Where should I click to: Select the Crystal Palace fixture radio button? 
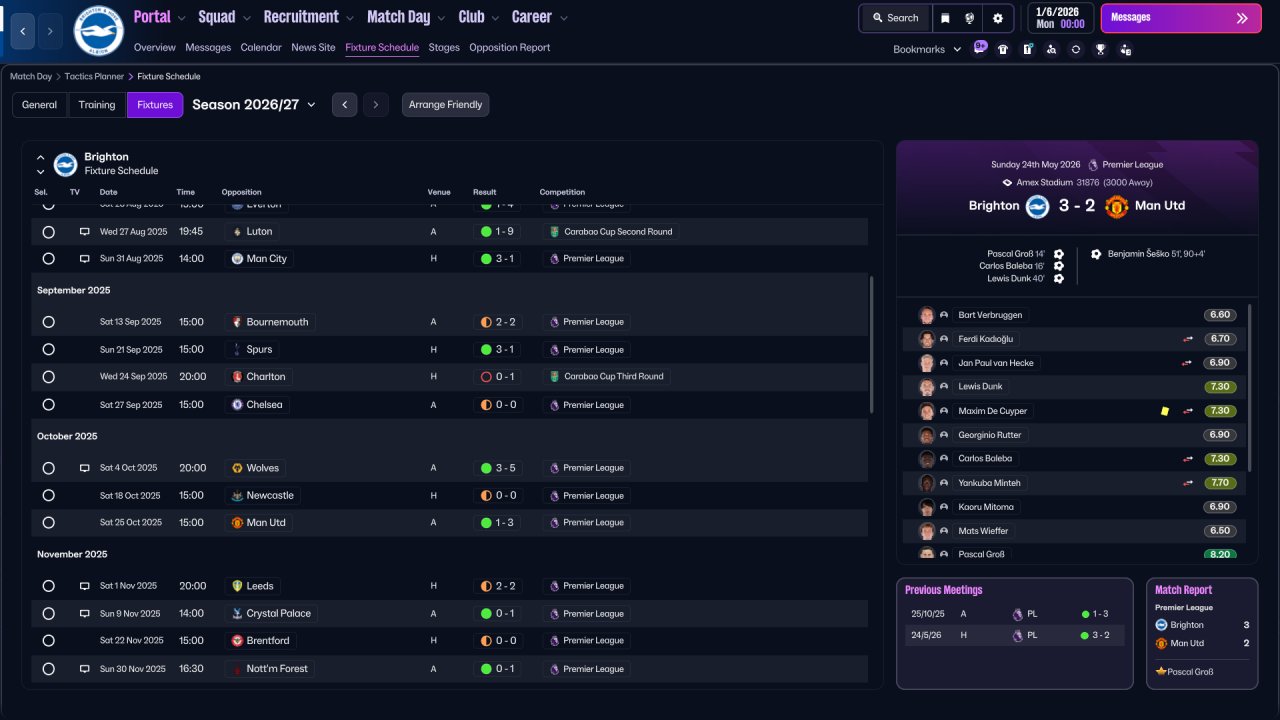[48, 614]
